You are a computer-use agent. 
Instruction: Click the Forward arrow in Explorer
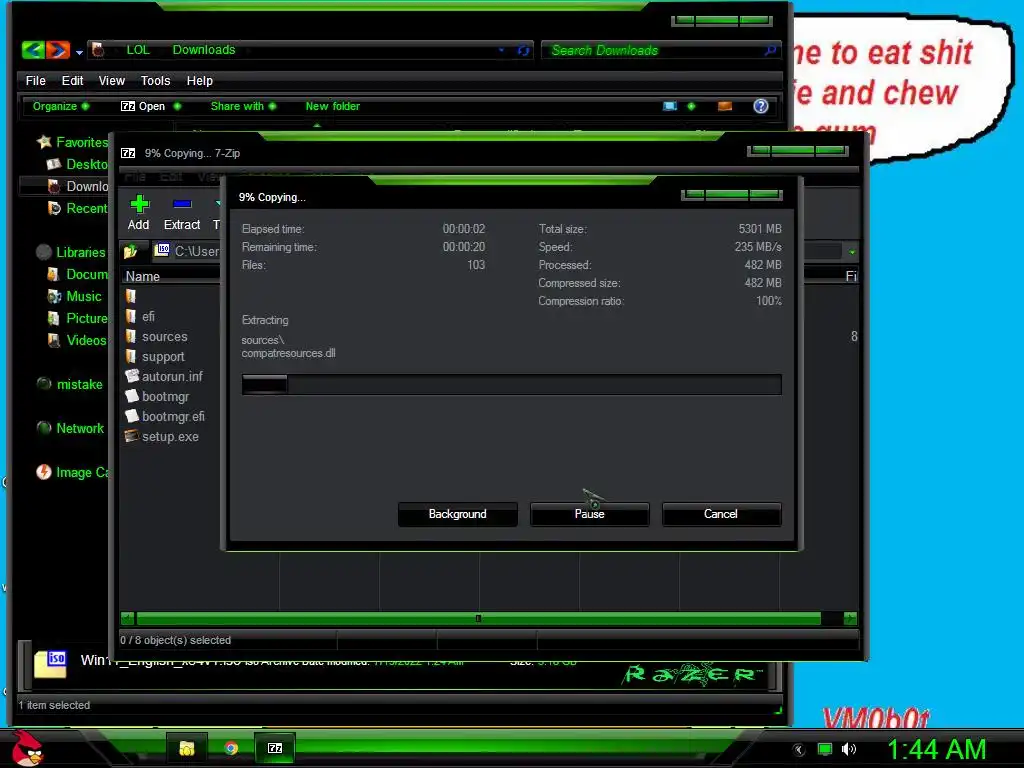coord(57,50)
